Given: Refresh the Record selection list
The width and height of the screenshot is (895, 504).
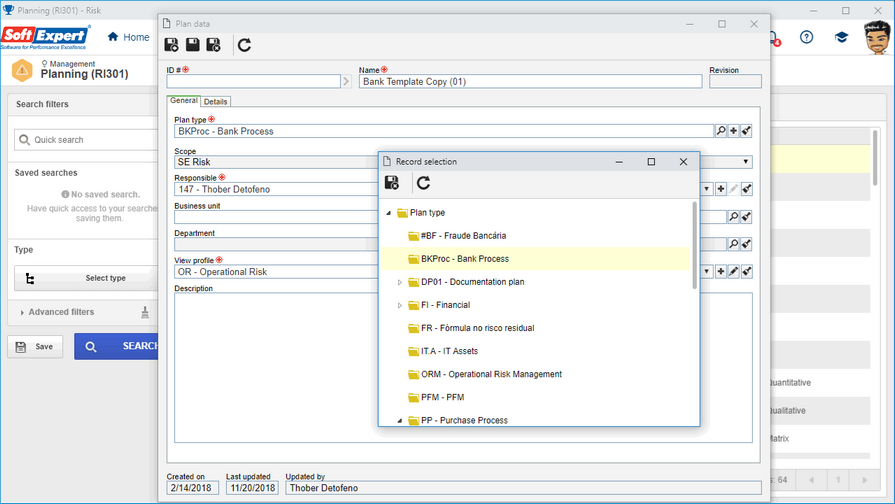Looking at the screenshot, I should (423, 183).
